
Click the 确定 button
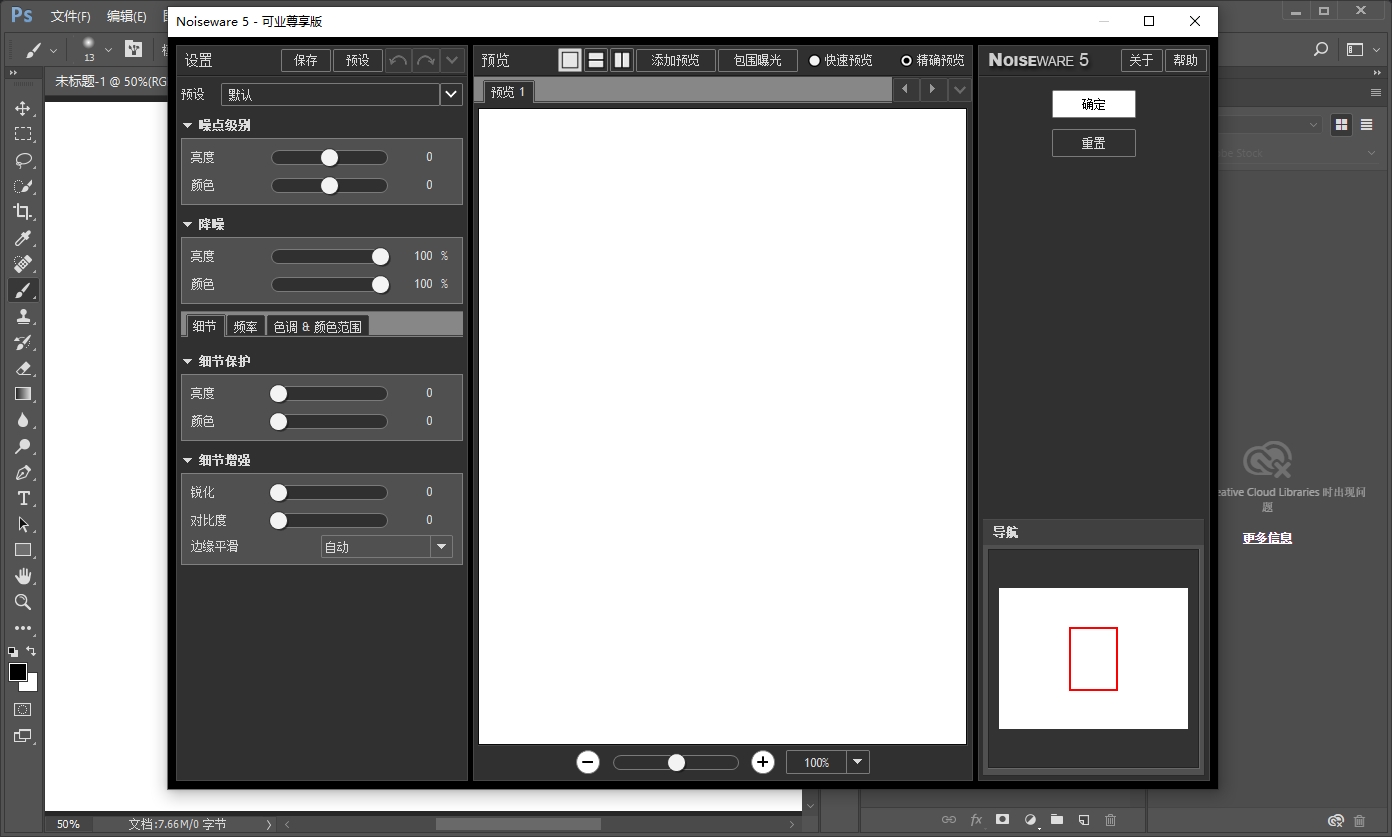click(x=1094, y=104)
